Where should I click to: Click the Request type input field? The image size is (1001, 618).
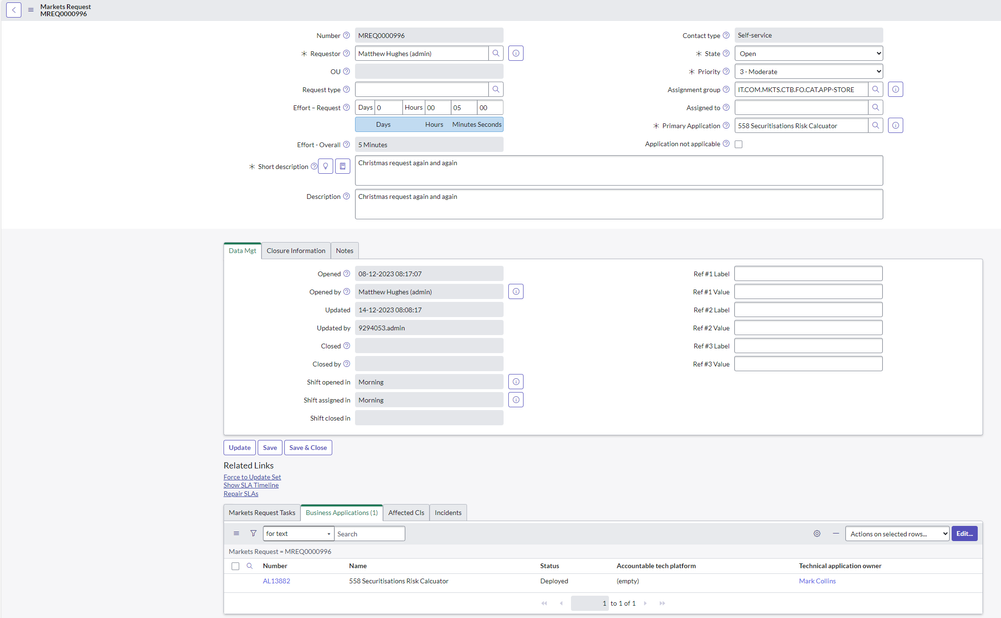point(422,89)
